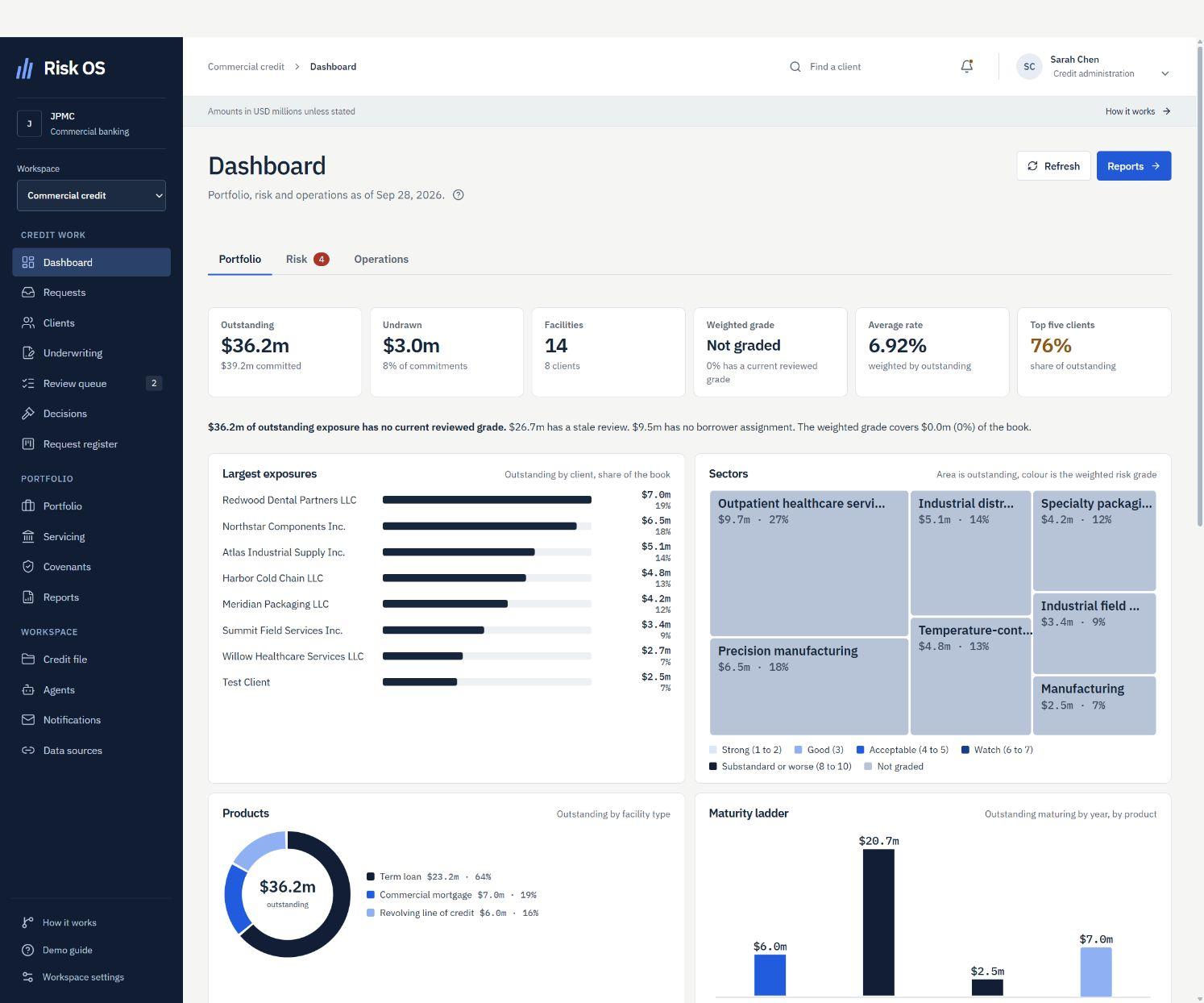Viewport: 1204px width, 1003px height.
Task: Click the Servicing bank icon
Action: coord(28,537)
